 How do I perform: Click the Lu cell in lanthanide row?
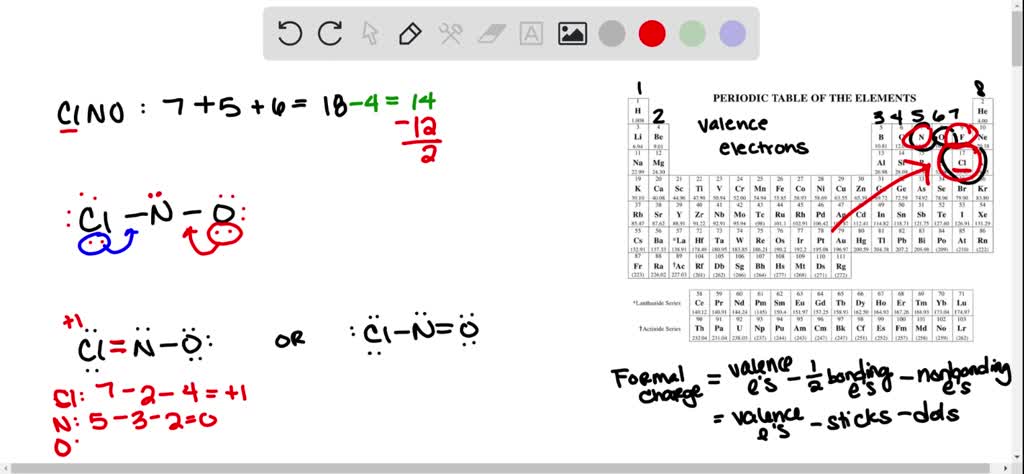click(x=963, y=303)
